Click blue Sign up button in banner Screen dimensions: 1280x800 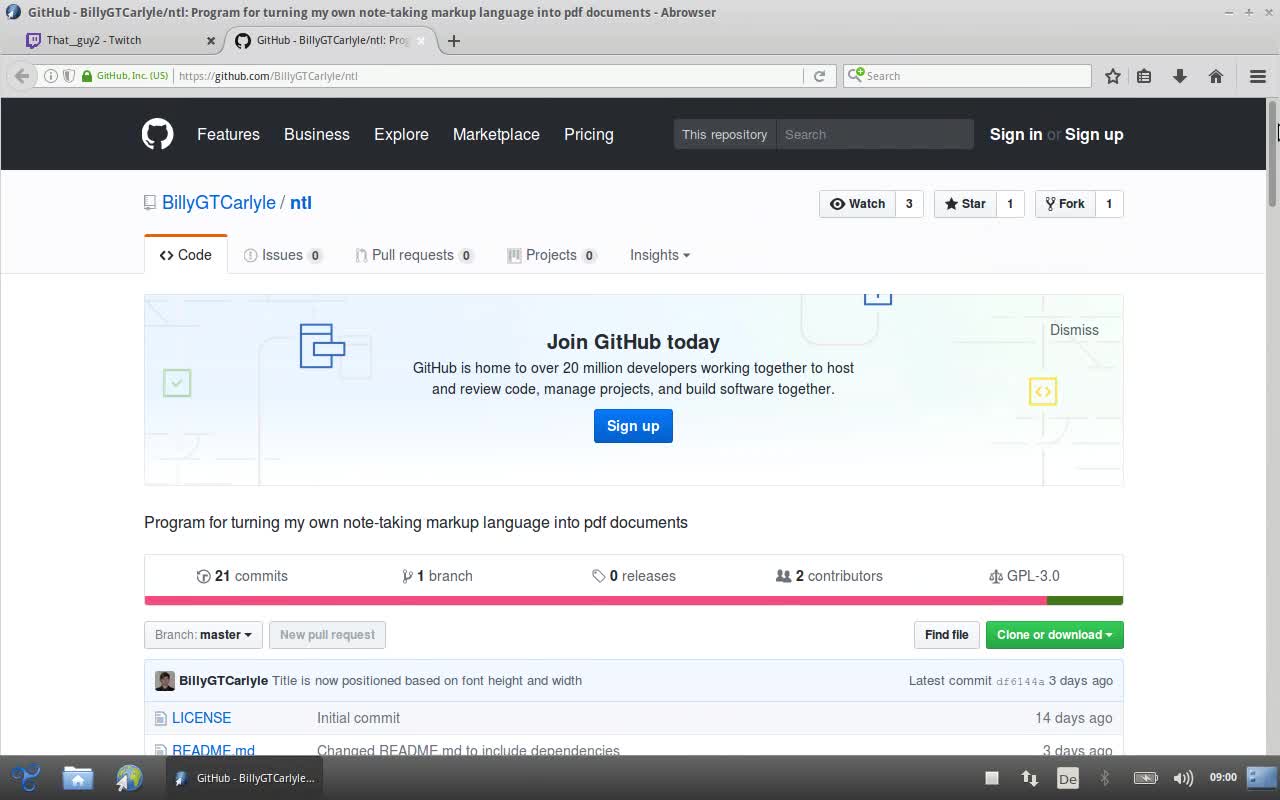633,426
